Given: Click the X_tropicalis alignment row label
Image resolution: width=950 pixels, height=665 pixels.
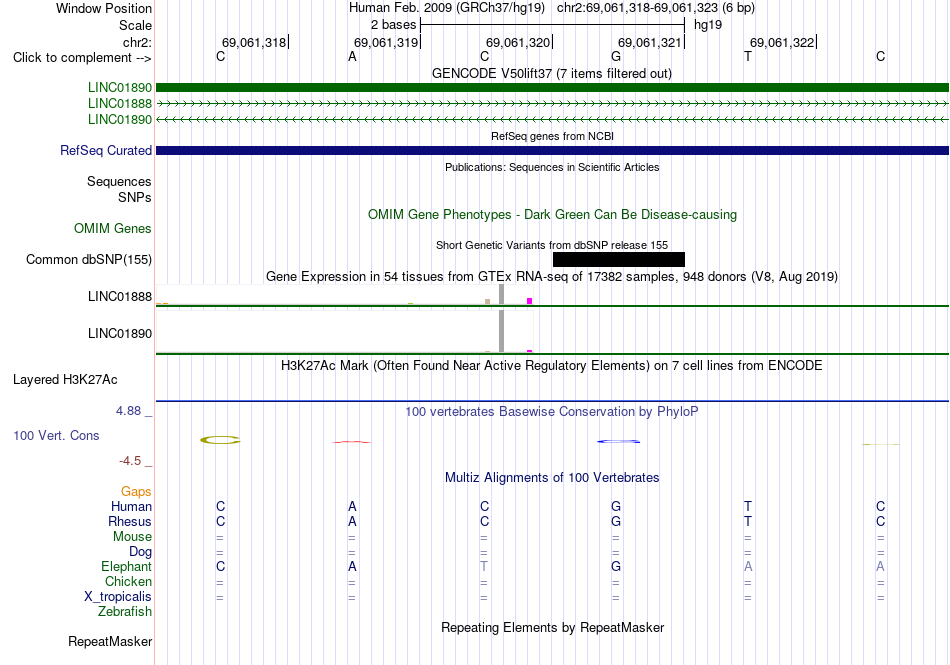Looking at the screenshot, I should (x=118, y=597).
